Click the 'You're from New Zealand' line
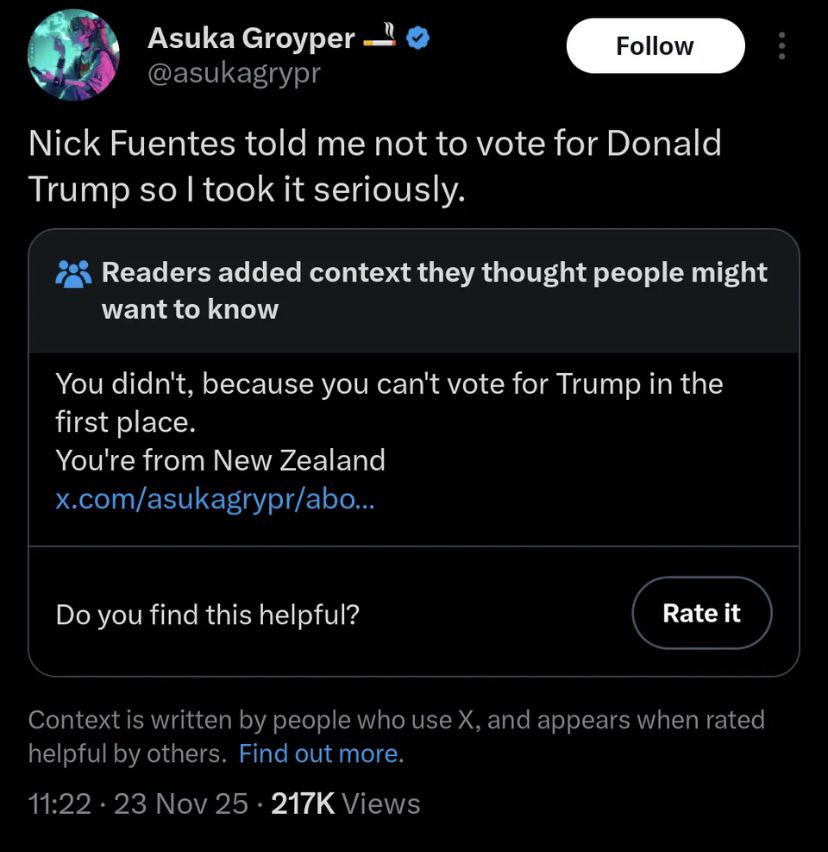Viewport: 828px width, 852px height. pos(220,460)
